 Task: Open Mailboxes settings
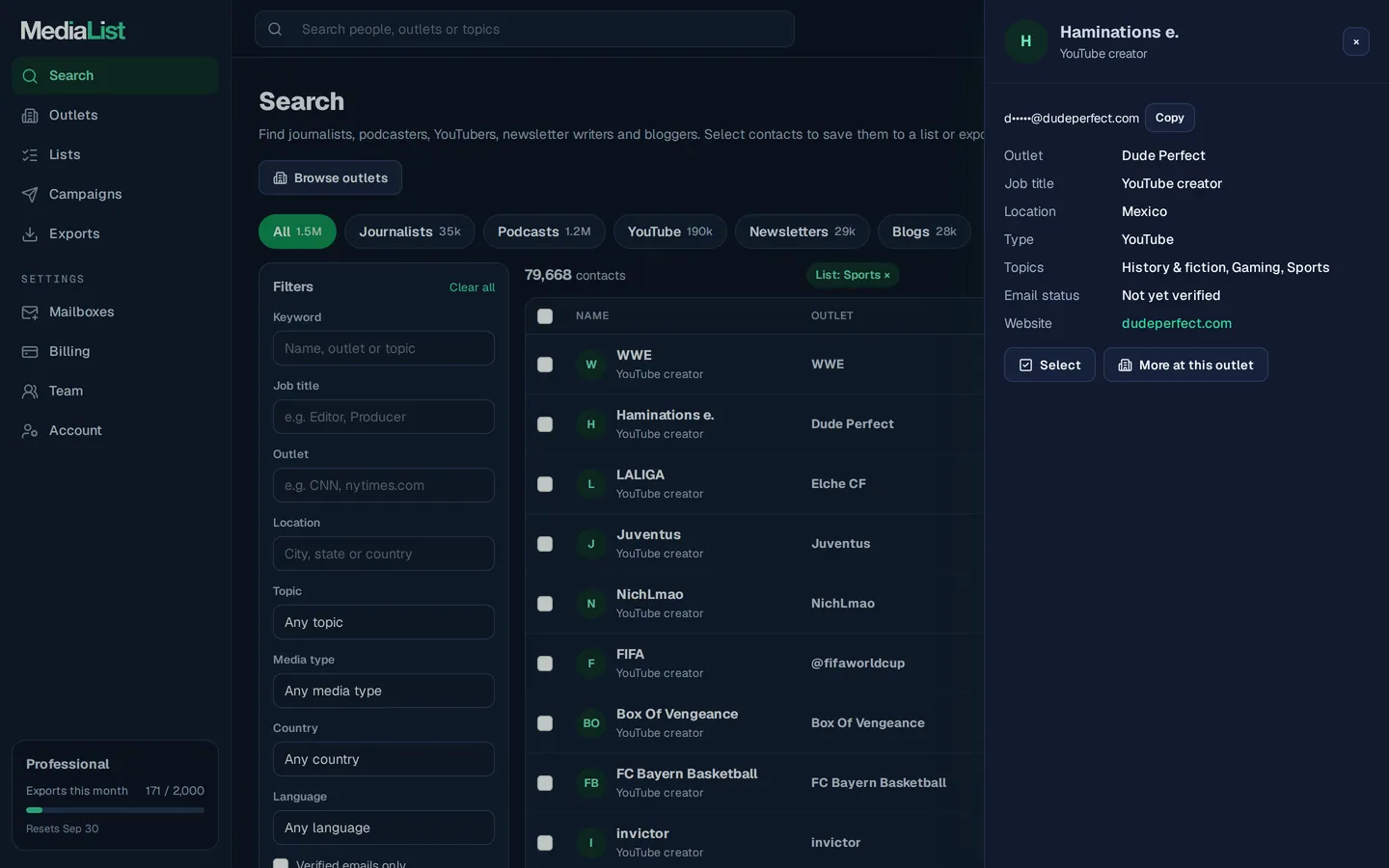[115, 312]
